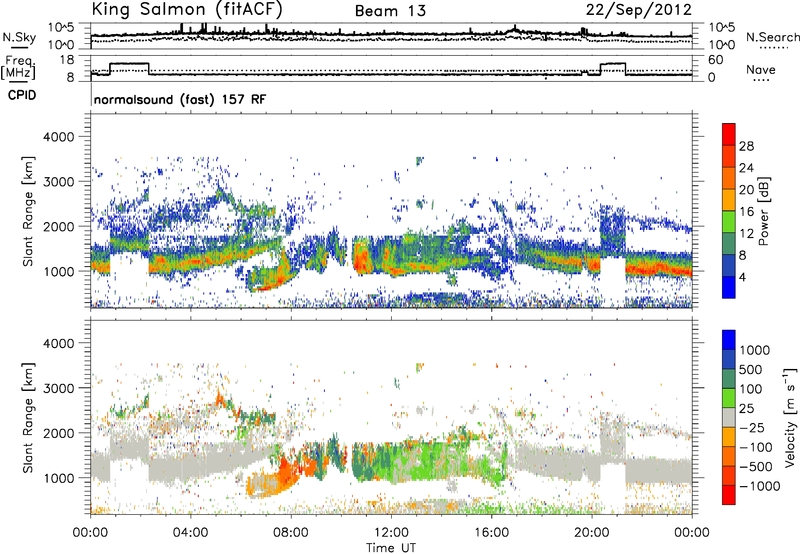Click the 'Freq. [MHz]' axis label

click(x=18, y=67)
